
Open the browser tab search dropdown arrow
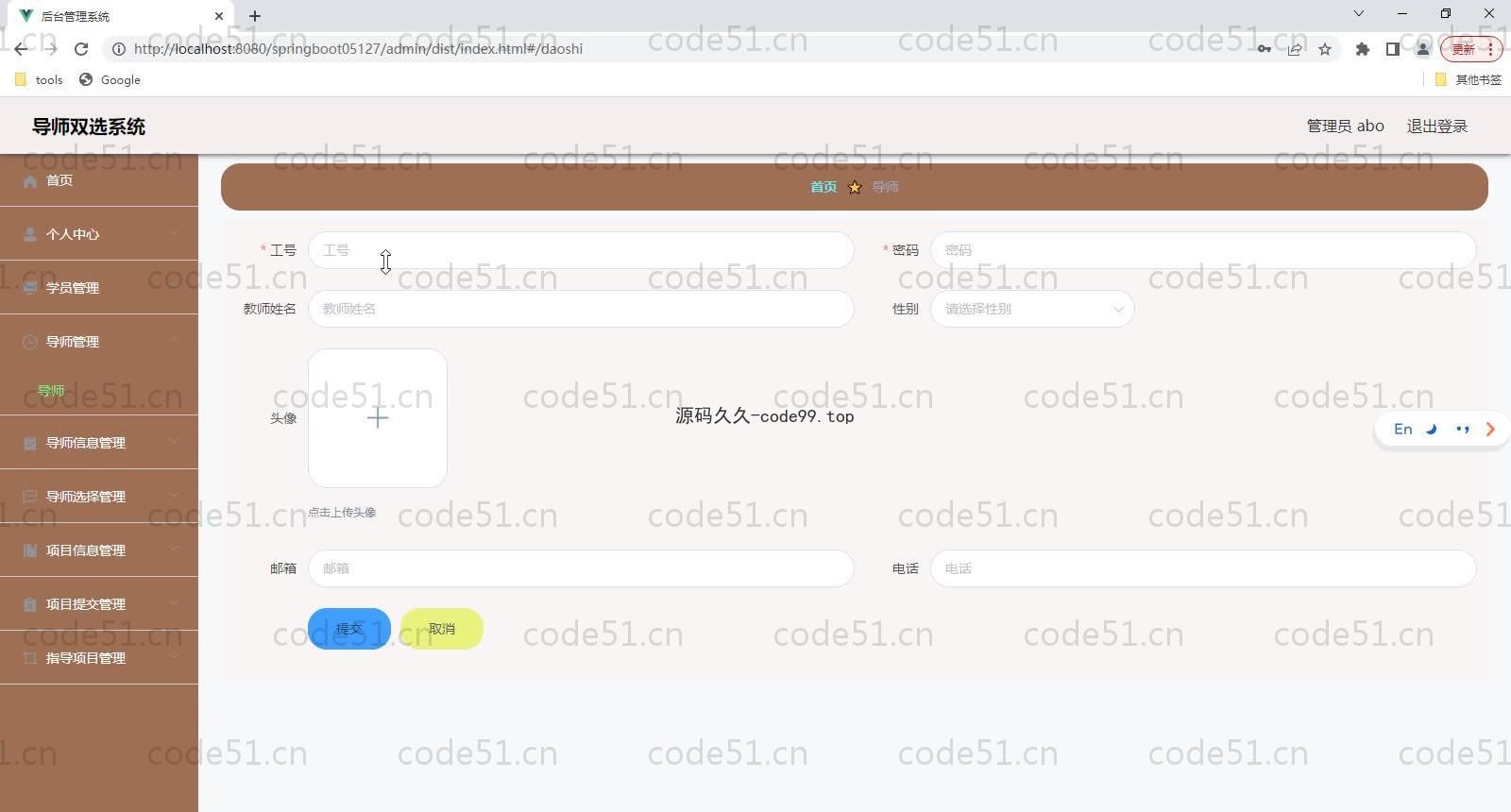(x=1358, y=13)
